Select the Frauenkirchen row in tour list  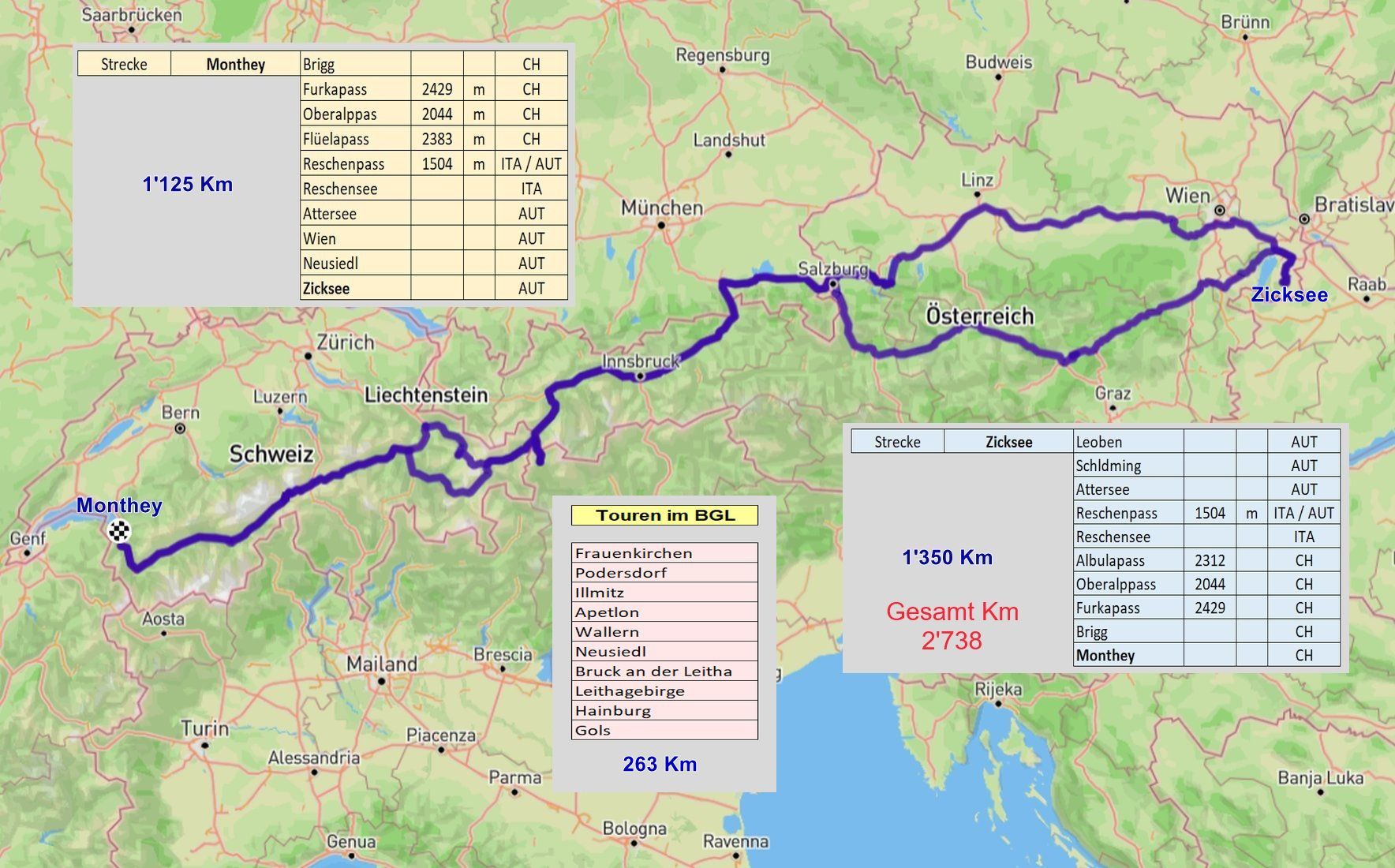[664, 553]
